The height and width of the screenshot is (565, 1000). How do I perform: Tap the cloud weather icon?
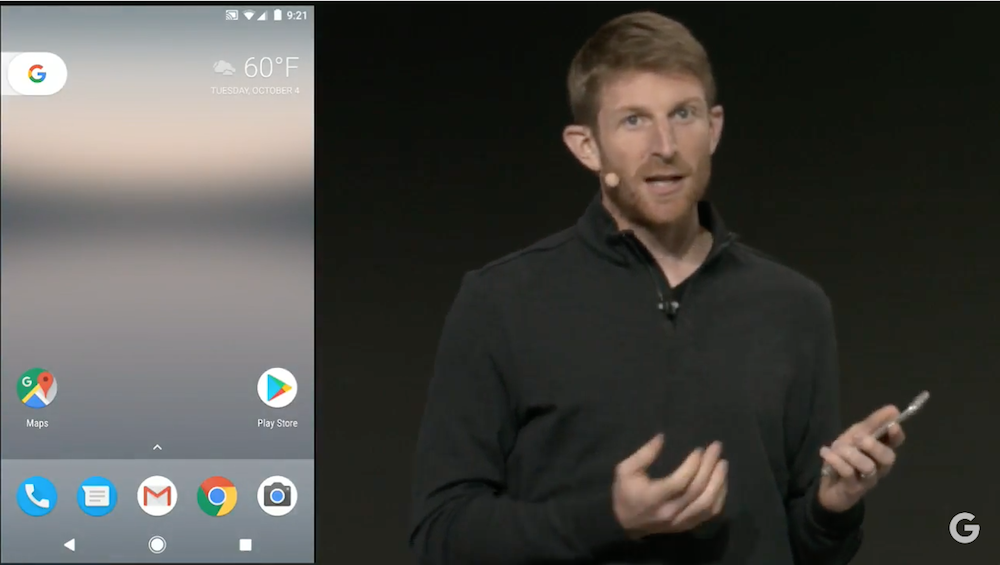224,67
